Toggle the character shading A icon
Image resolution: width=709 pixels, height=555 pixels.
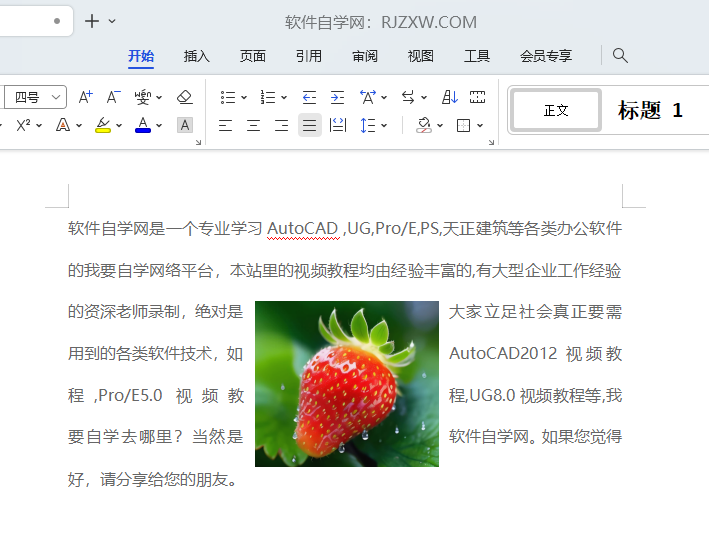pyautogui.click(x=184, y=125)
